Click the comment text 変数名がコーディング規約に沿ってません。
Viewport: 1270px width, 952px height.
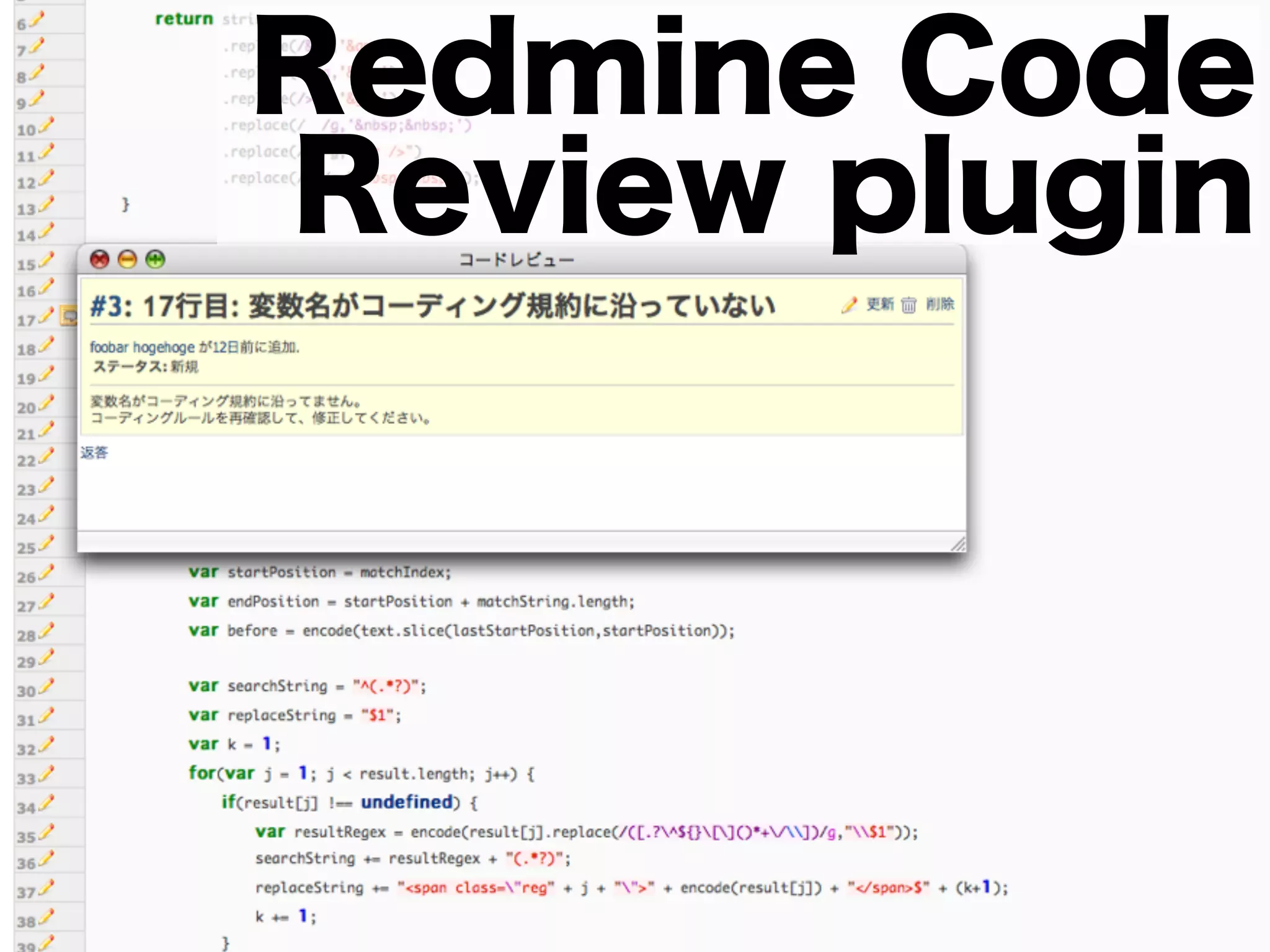226,401
